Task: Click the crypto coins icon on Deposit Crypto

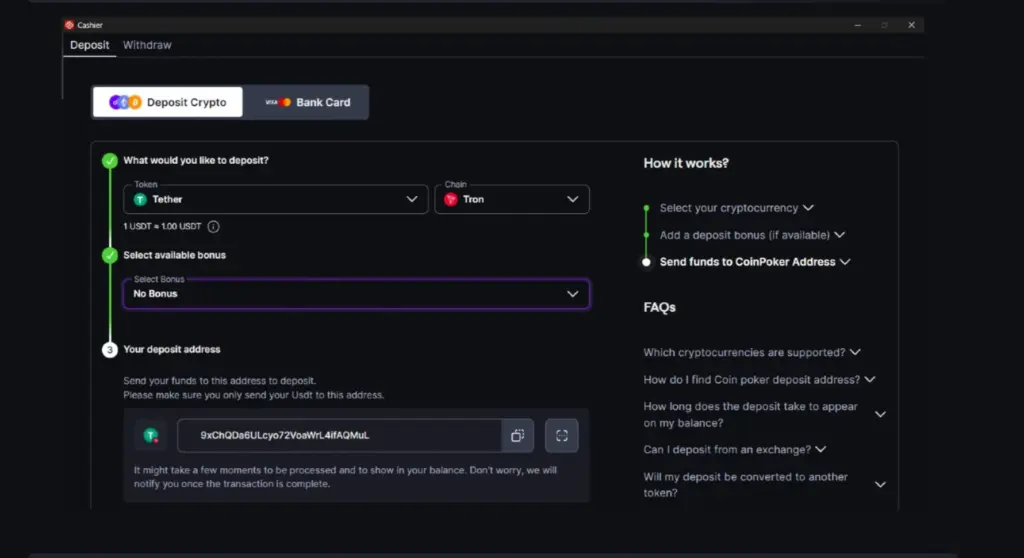Action: click(x=125, y=102)
